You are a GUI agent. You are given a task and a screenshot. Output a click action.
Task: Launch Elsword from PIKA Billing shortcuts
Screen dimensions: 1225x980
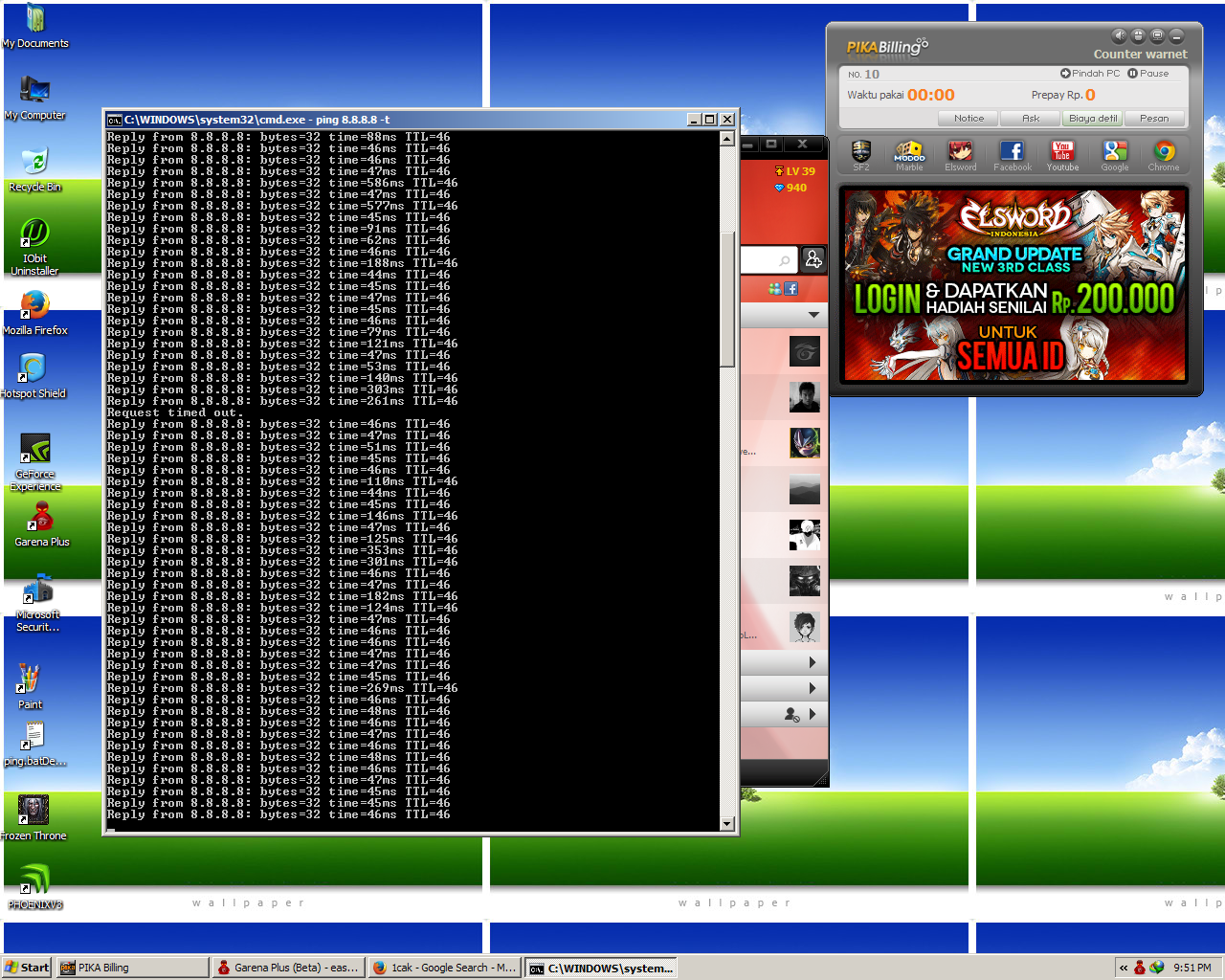tap(960, 155)
